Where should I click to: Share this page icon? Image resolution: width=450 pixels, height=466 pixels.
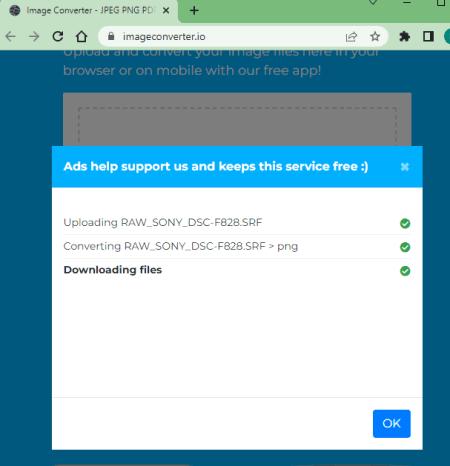351,36
